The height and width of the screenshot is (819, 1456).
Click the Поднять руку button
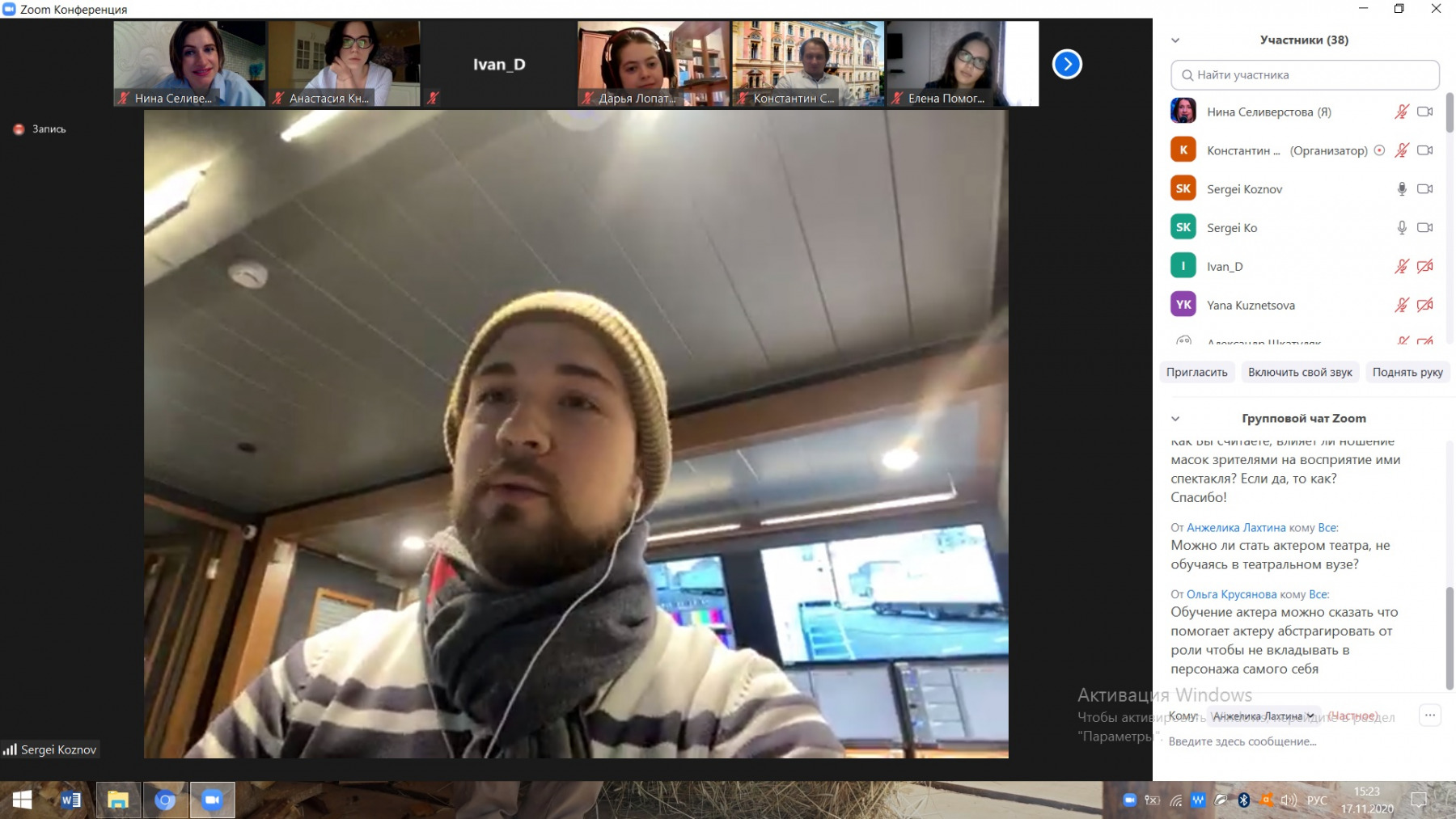pyautogui.click(x=1407, y=372)
